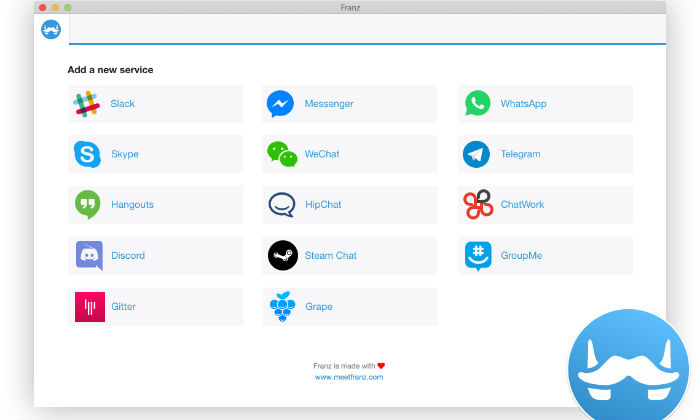The height and width of the screenshot is (420, 700).
Task: Select the Telegram paper plane icon
Action: click(477, 154)
